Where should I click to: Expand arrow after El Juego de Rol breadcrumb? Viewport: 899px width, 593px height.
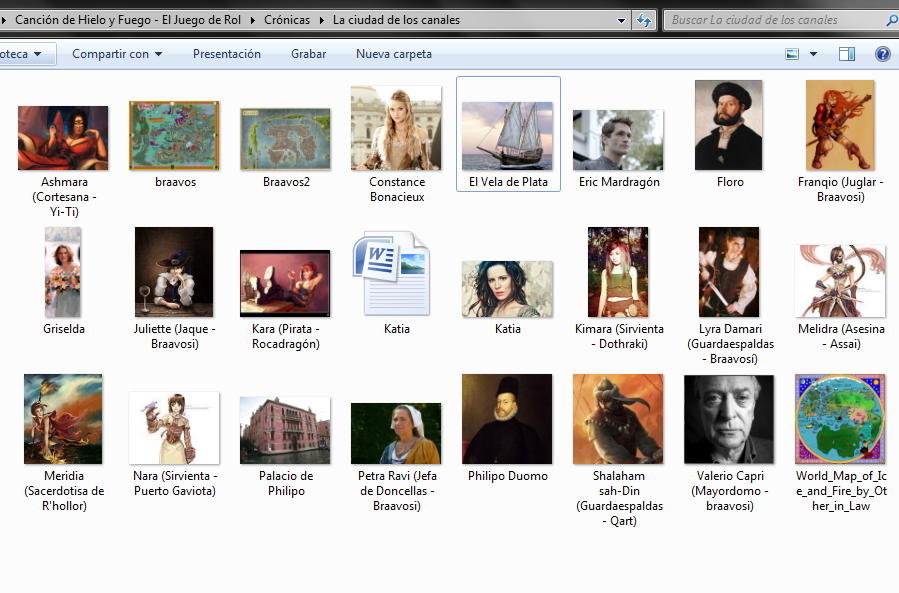click(253, 20)
